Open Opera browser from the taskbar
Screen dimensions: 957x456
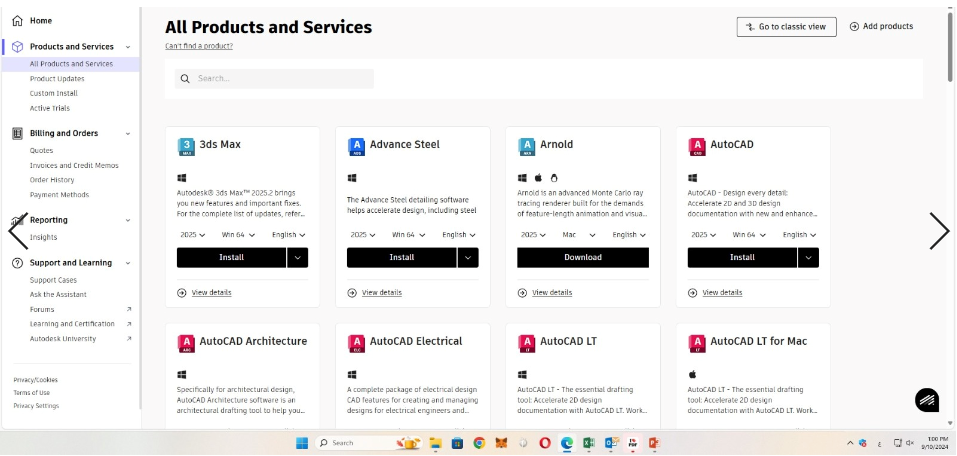(x=544, y=443)
